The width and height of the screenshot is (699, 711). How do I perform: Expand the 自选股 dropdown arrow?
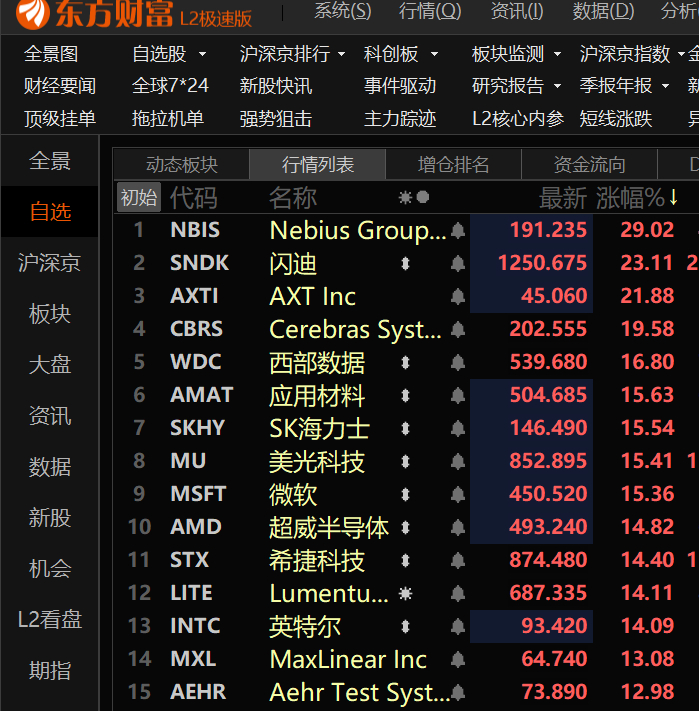tap(202, 54)
